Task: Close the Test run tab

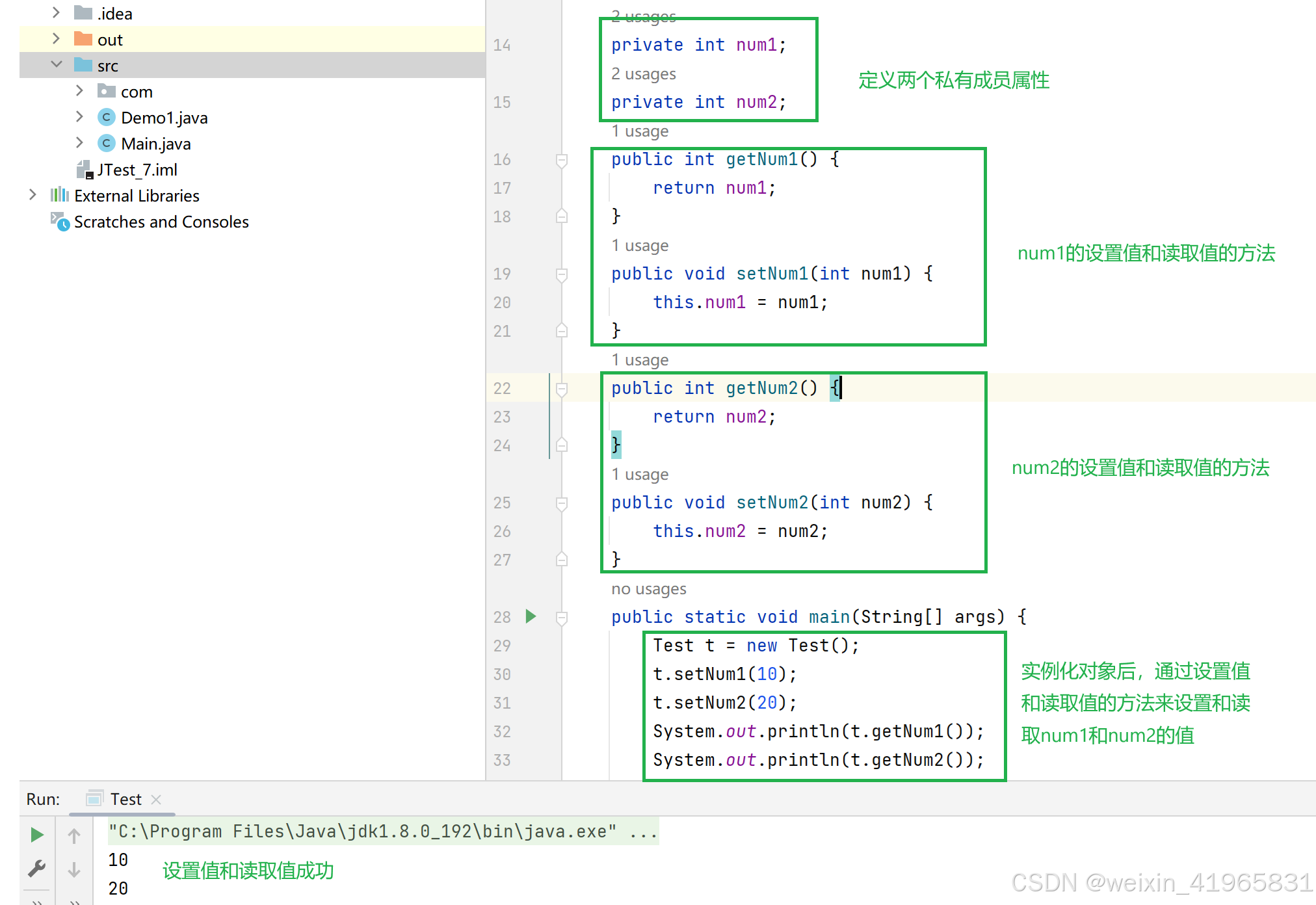Action: click(156, 799)
